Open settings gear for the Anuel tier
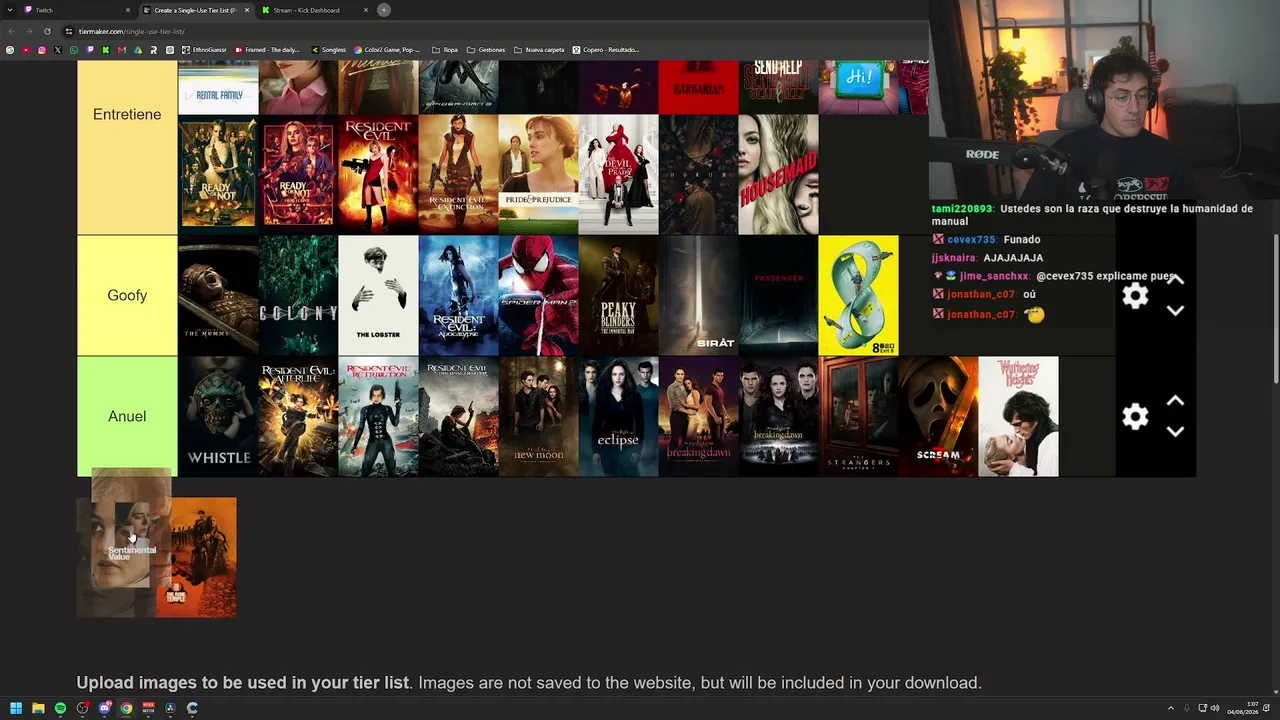 click(x=1135, y=417)
